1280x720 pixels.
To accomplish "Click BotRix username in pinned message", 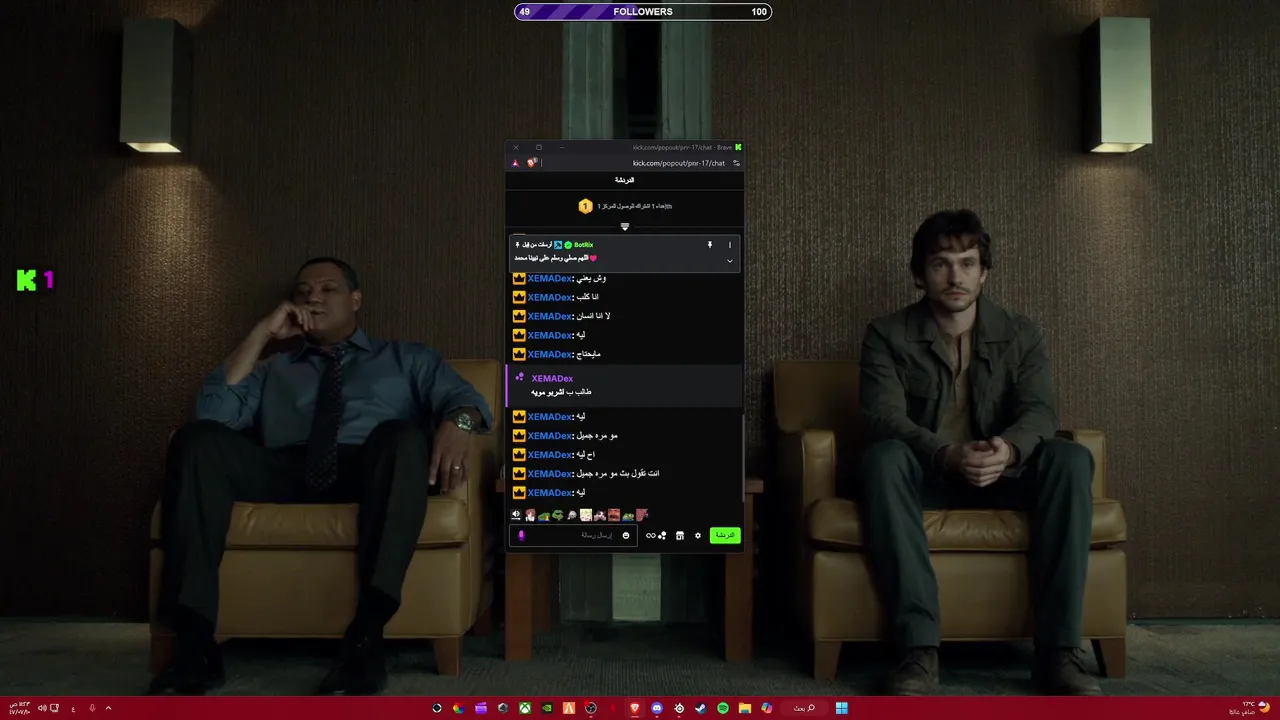I will (x=584, y=245).
